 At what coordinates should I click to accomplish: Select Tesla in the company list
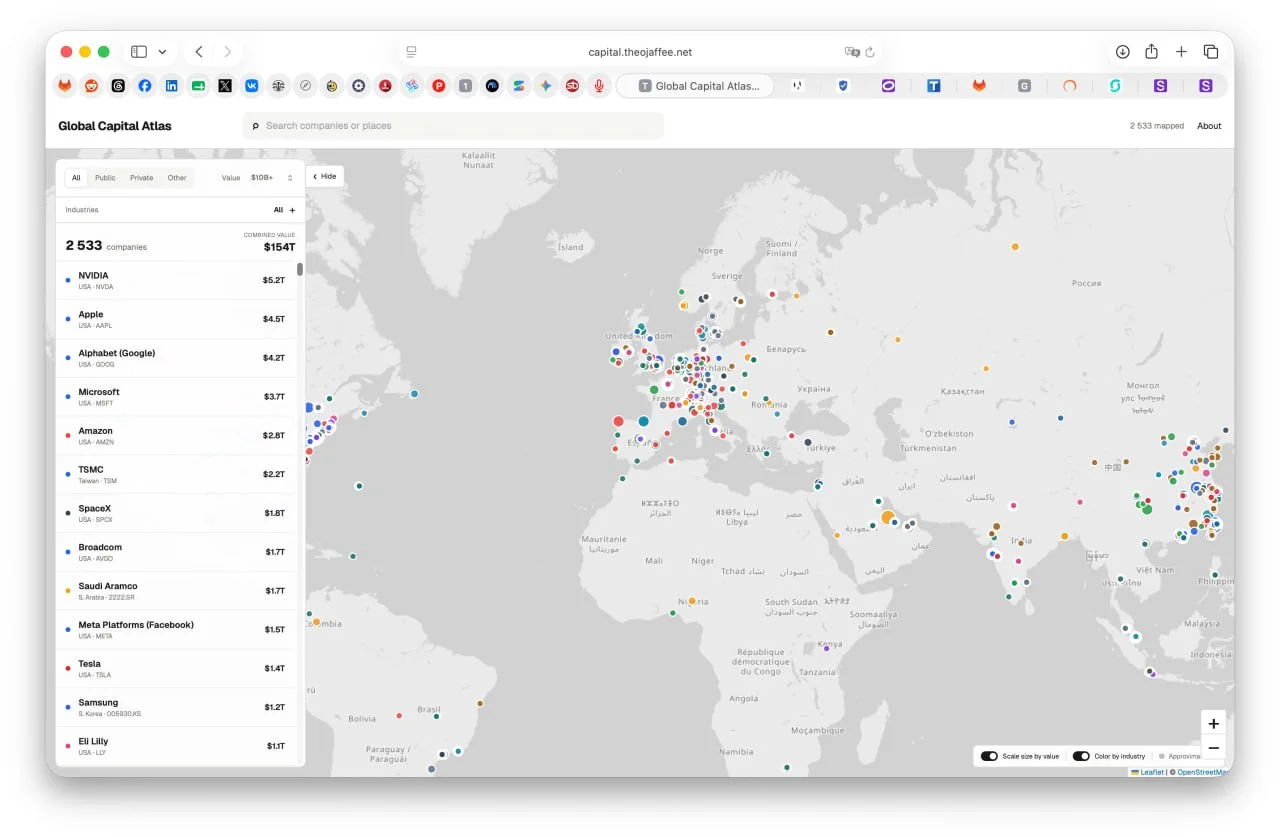coord(178,669)
